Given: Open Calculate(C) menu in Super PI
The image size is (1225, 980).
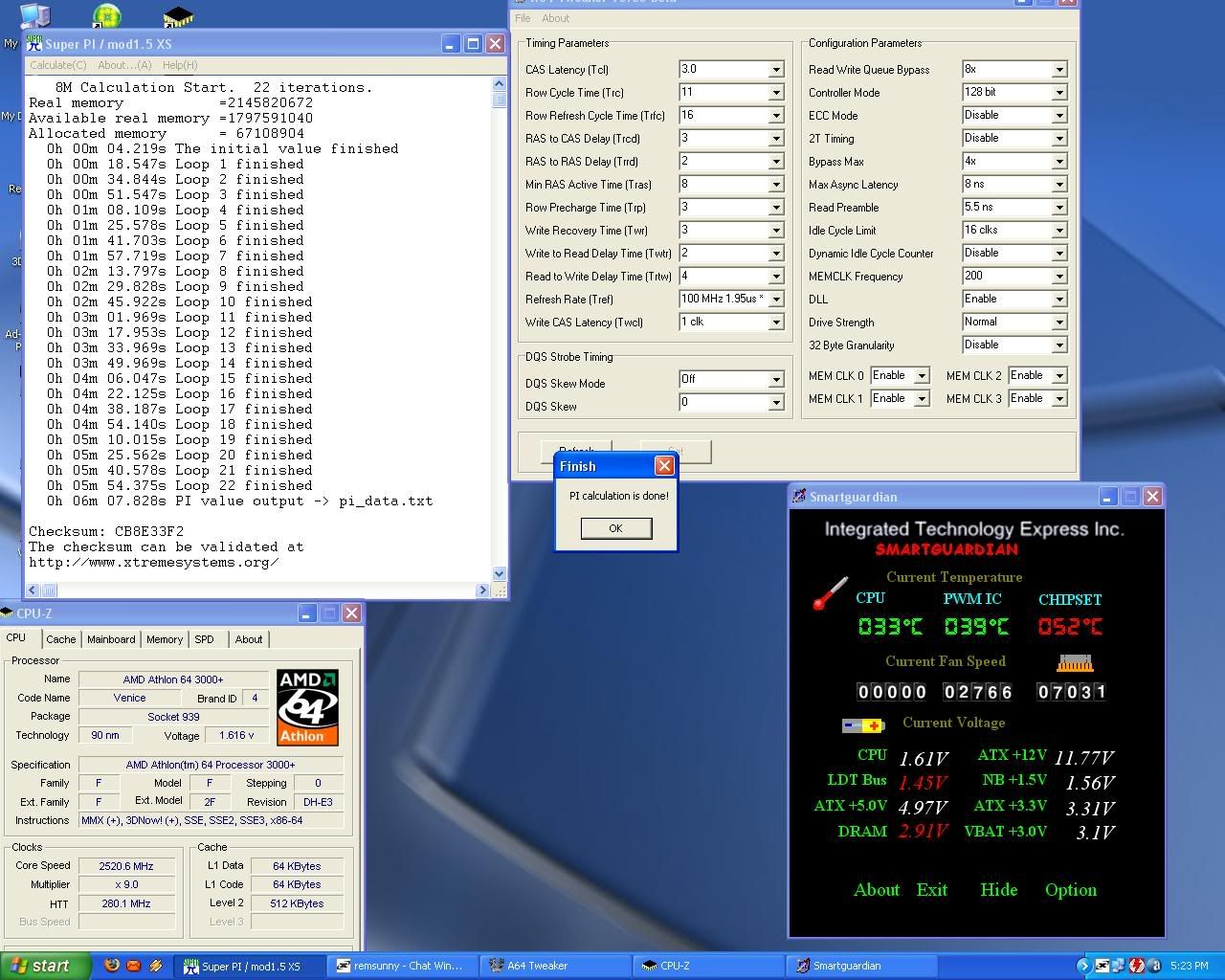Looking at the screenshot, I should (58, 65).
